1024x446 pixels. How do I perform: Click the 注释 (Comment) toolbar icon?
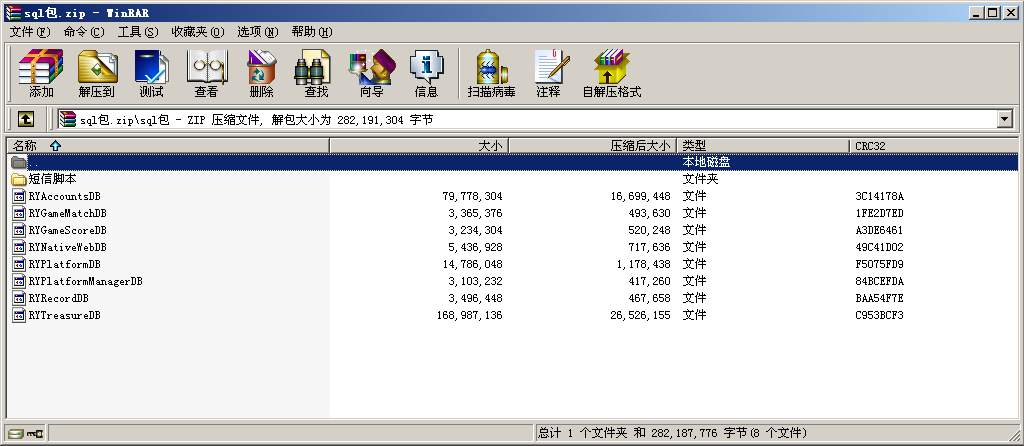[x=548, y=73]
